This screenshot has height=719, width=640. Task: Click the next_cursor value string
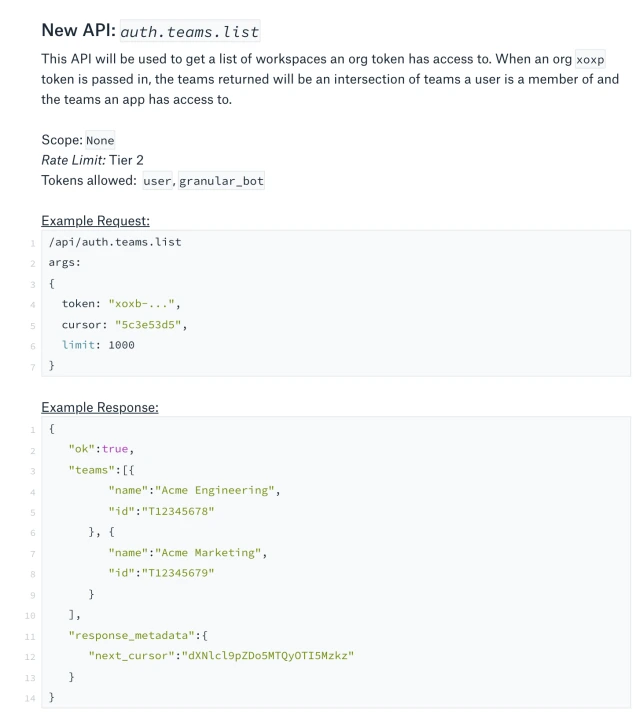[268, 656]
